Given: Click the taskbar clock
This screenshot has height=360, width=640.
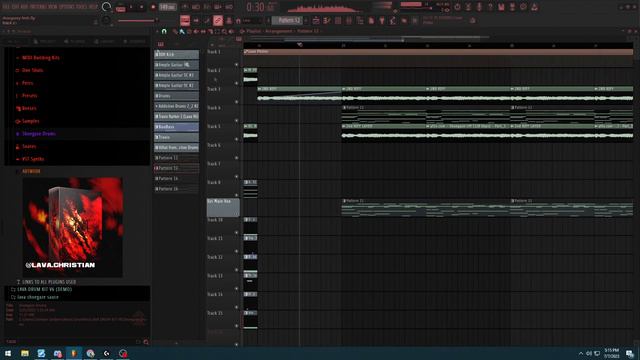Looking at the screenshot, I should point(611,353).
